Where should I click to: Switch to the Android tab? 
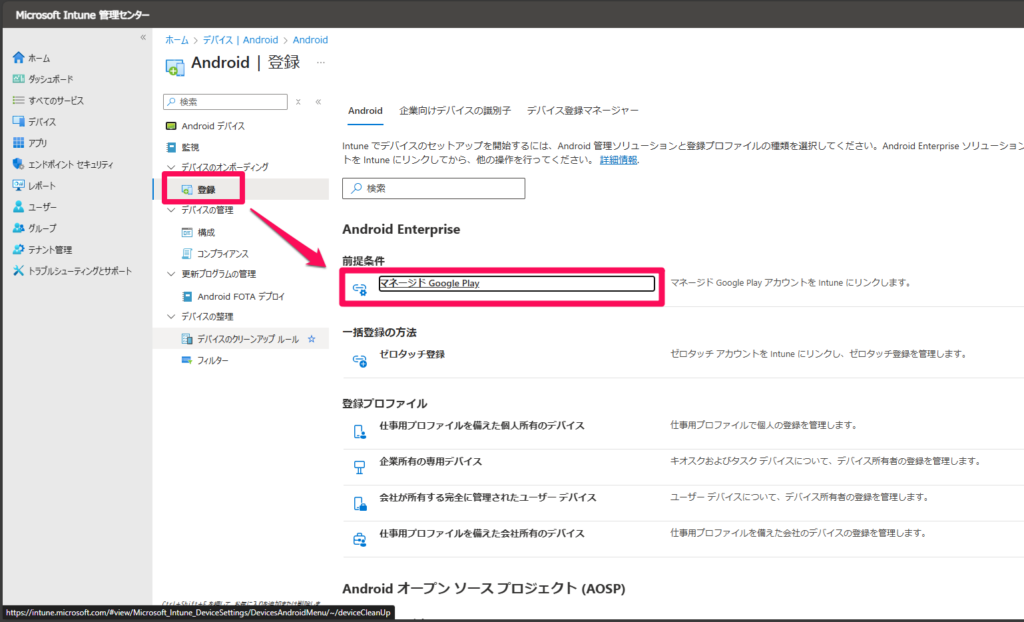tap(365, 111)
